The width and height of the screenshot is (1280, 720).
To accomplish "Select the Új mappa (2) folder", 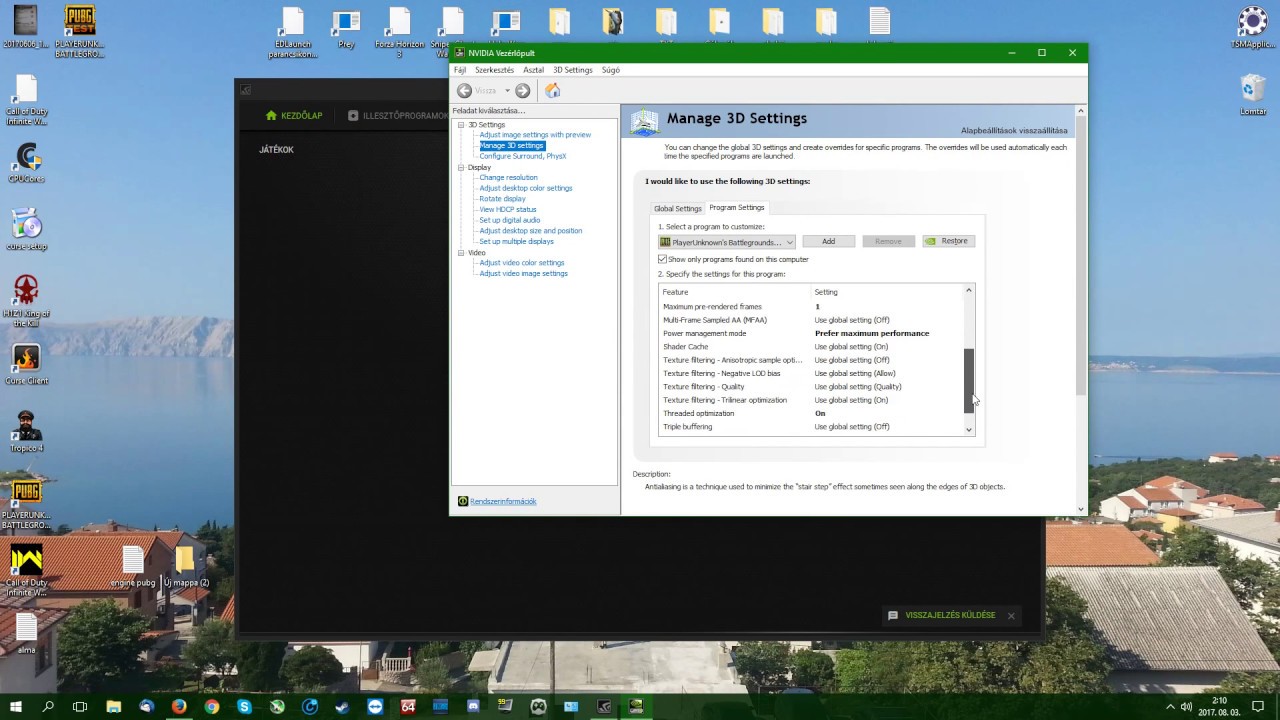I will [186, 567].
